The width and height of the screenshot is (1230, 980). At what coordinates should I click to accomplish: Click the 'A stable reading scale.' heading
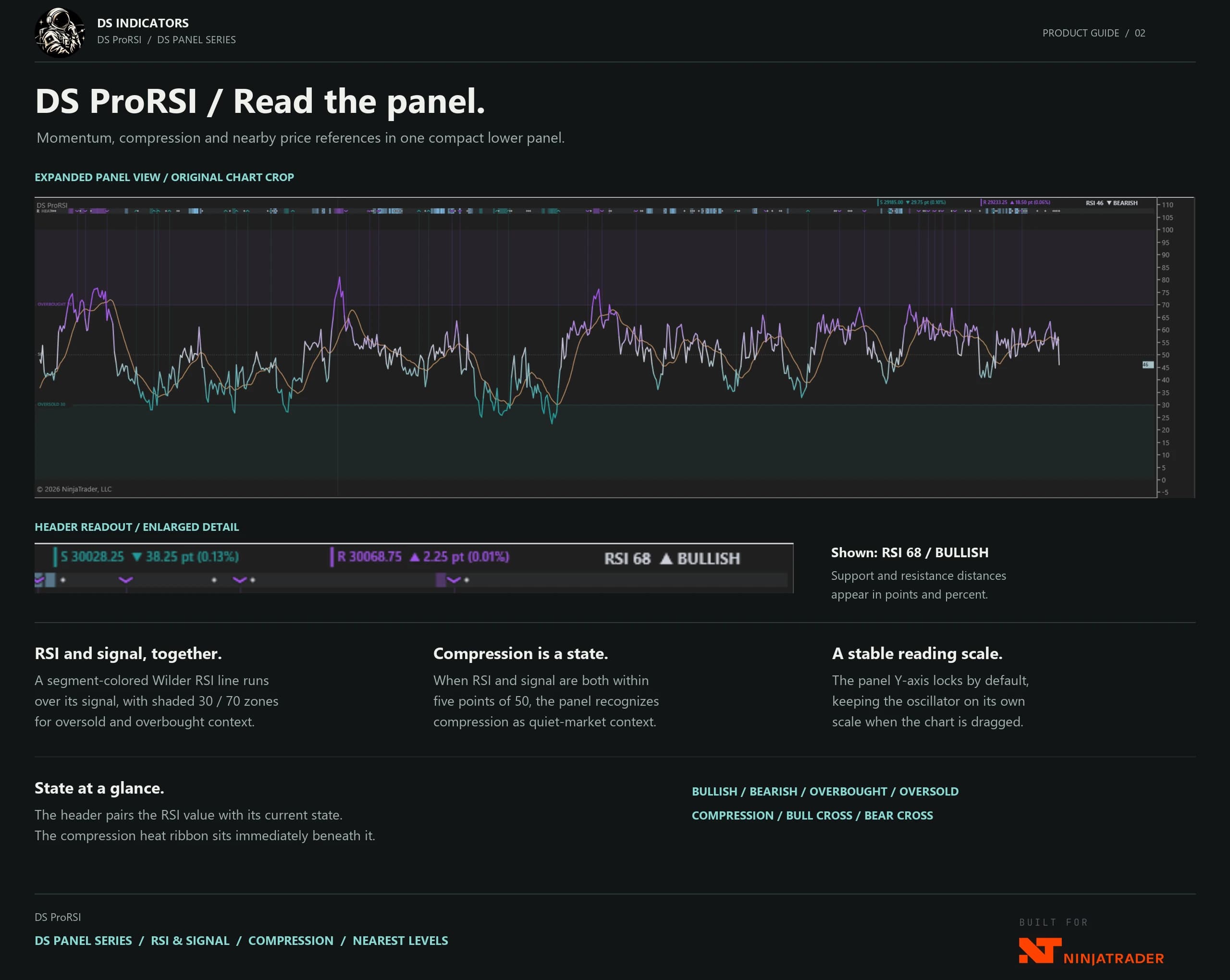pyautogui.click(x=917, y=654)
